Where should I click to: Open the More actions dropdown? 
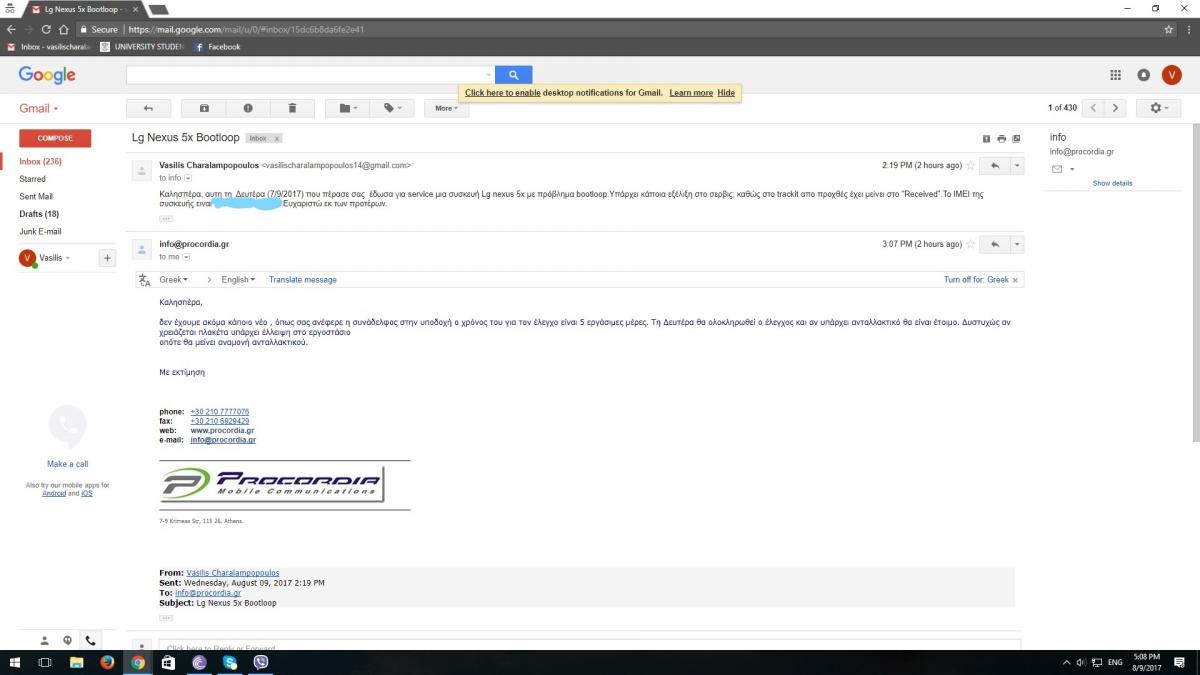click(447, 108)
